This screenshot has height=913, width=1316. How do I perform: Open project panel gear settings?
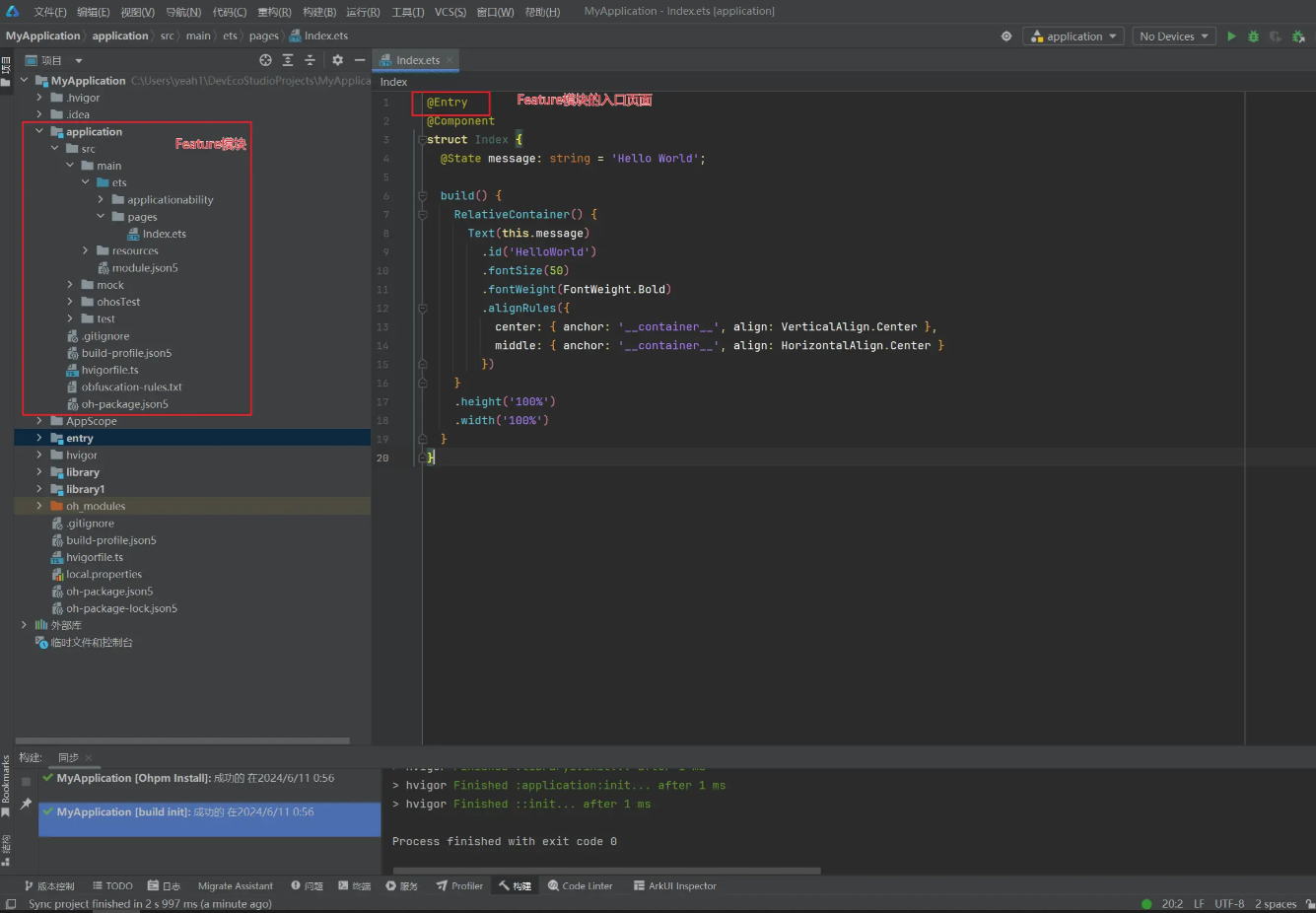pos(337,60)
